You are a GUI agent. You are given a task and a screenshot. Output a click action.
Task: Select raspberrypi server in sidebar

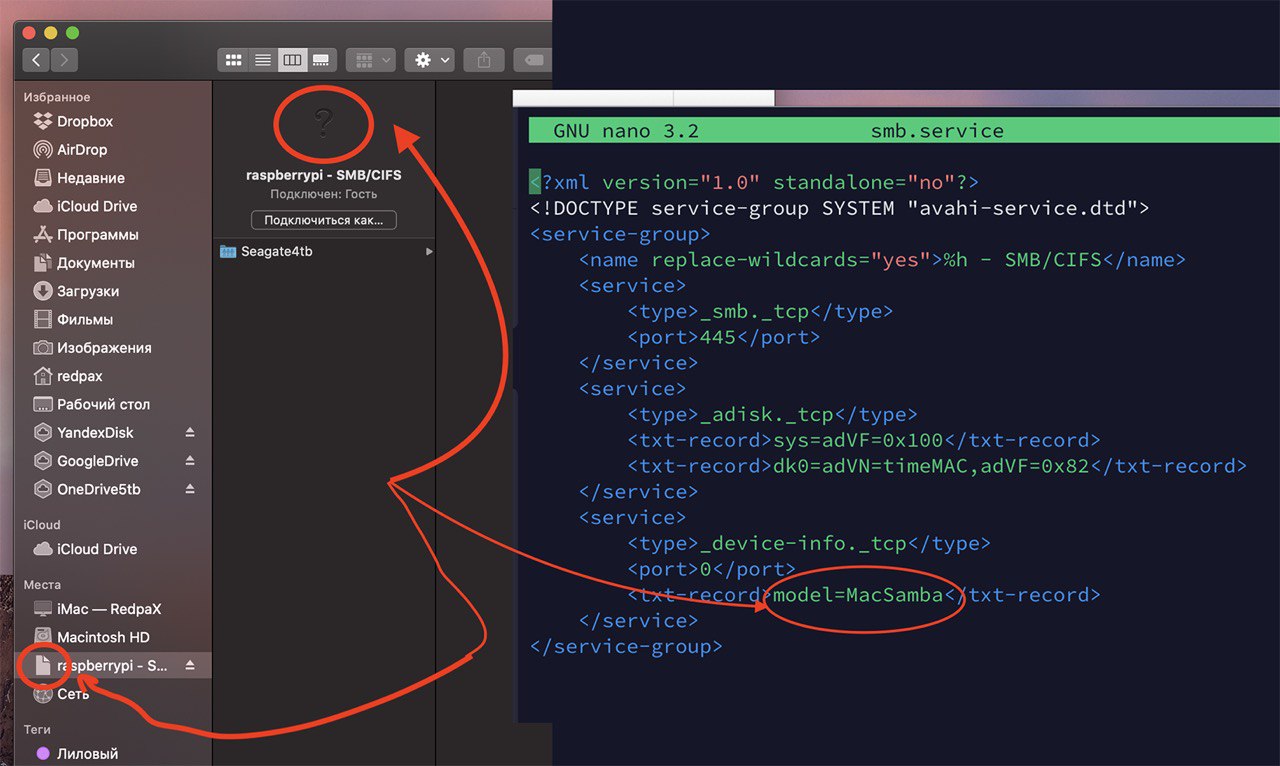(x=111, y=666)
